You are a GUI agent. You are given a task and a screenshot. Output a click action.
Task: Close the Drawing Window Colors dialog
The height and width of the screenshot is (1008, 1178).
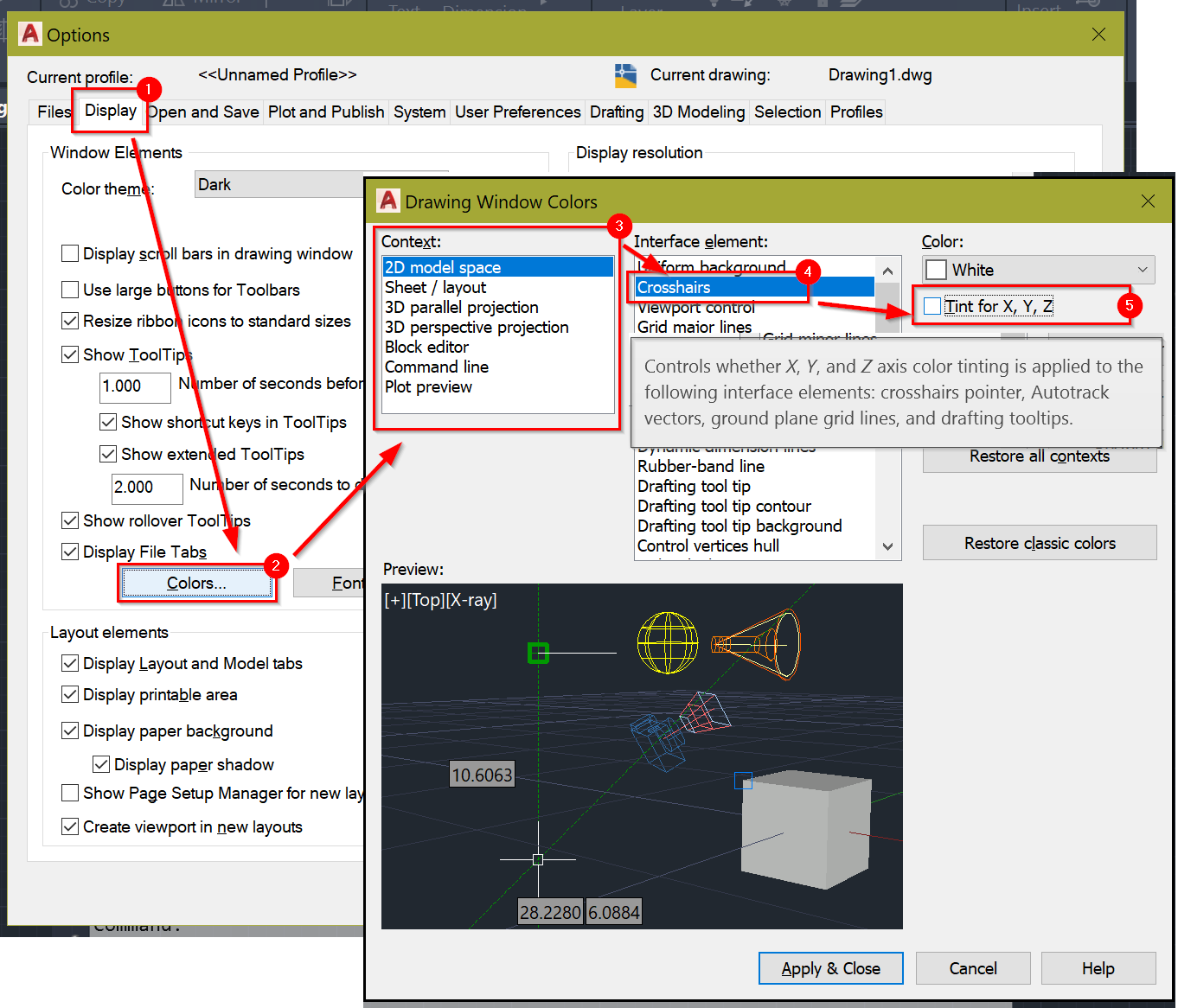coord(1148,201)
